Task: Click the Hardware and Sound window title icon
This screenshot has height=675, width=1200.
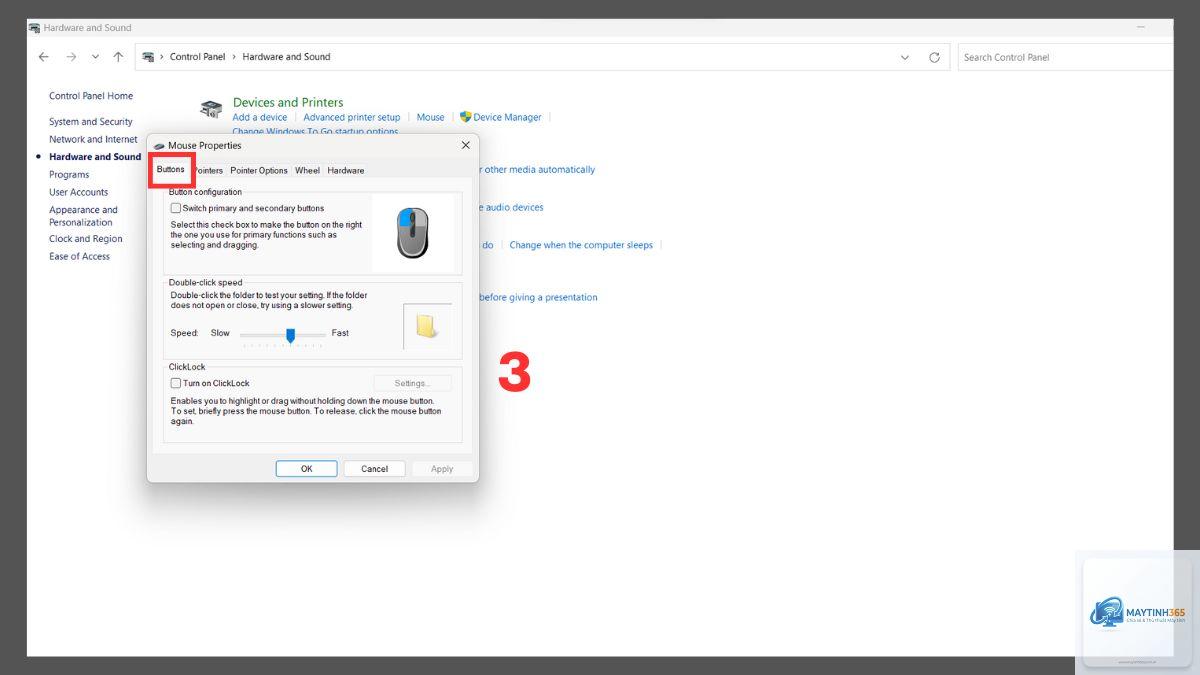Action: [x=34, y=28]
